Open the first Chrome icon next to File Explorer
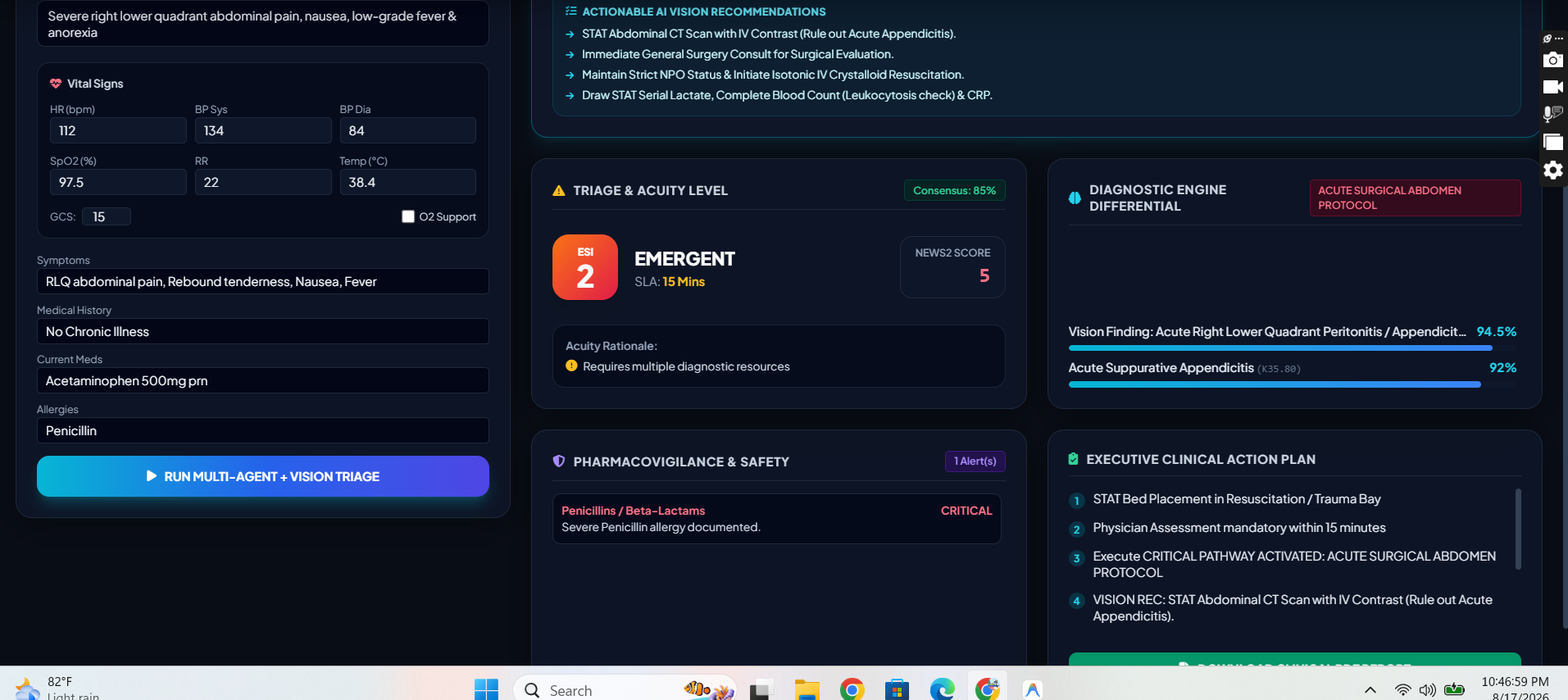 [x=852, y=689]
